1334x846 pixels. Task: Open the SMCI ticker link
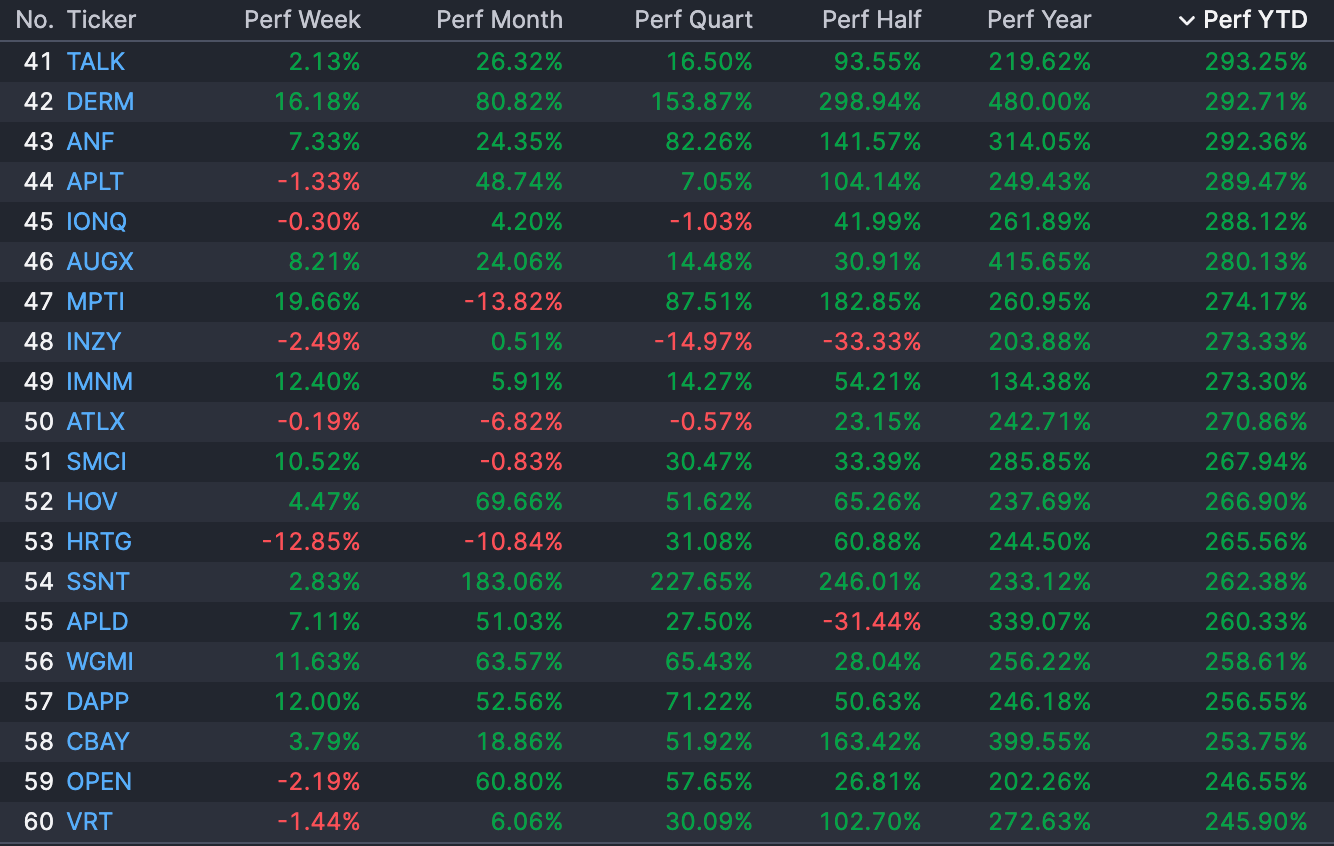click(97, 462)
